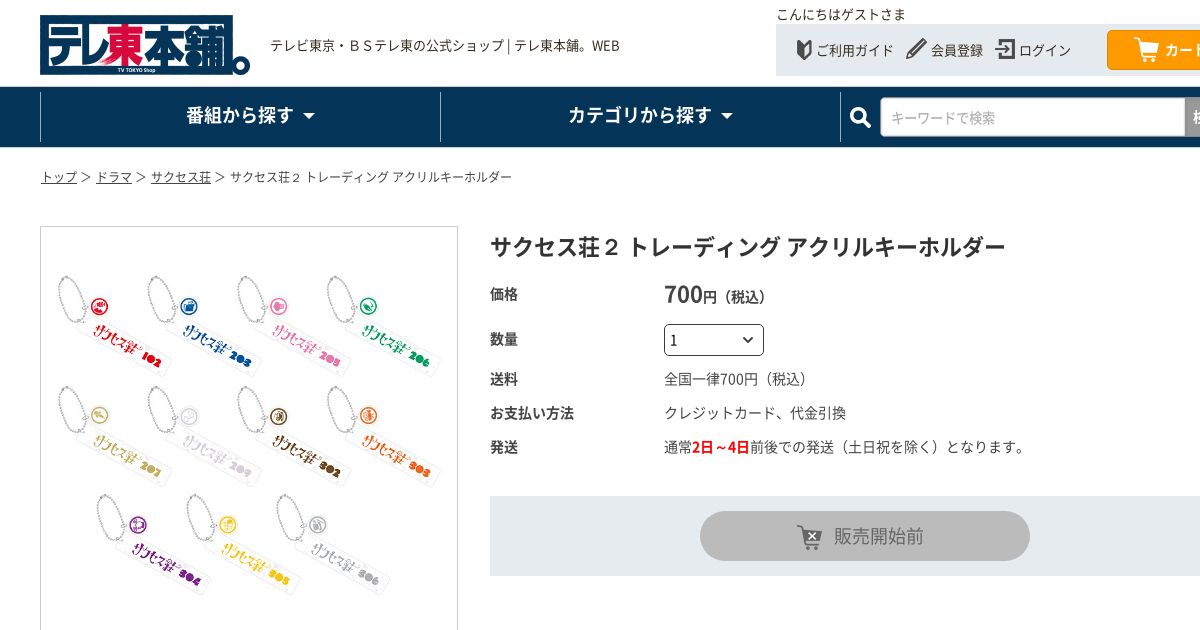
Task: Open the 数量 quantity dropdown
Action: [713, 340]
